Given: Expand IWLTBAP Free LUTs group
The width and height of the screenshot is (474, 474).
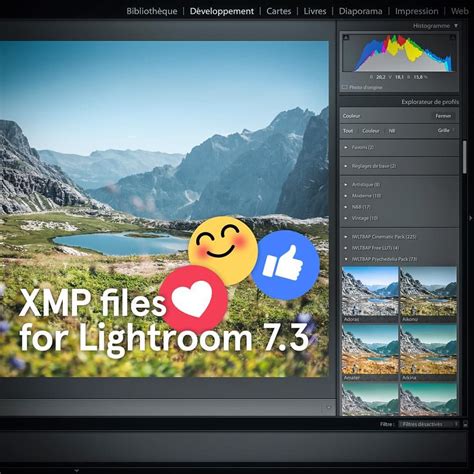Looking at the screenshot, I should [x=346, y=248].
